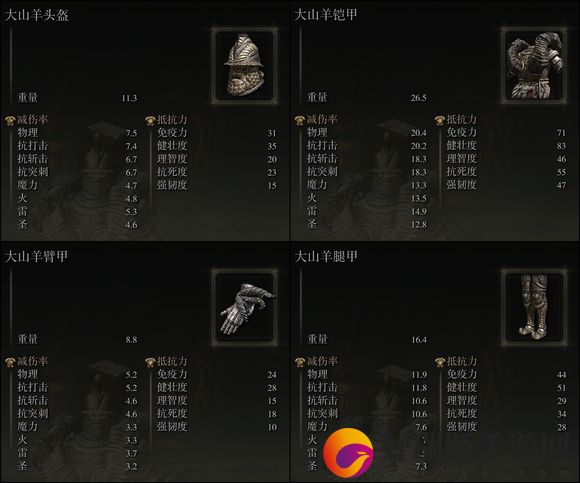The image size is (580, 483).
Task: Click the 大山羊头盔 helmet item thumbnail
Action: pyautogui.click(x=245, y=65)
